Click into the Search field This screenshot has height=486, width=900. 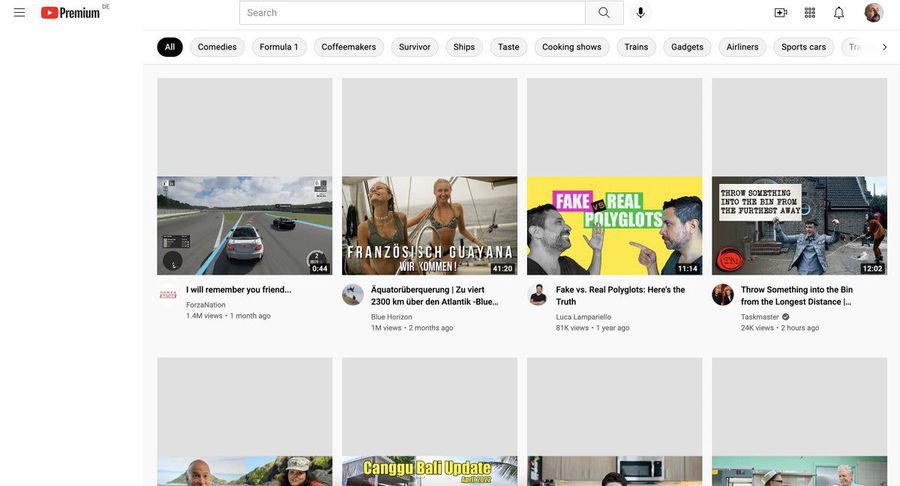pos(412,13)
